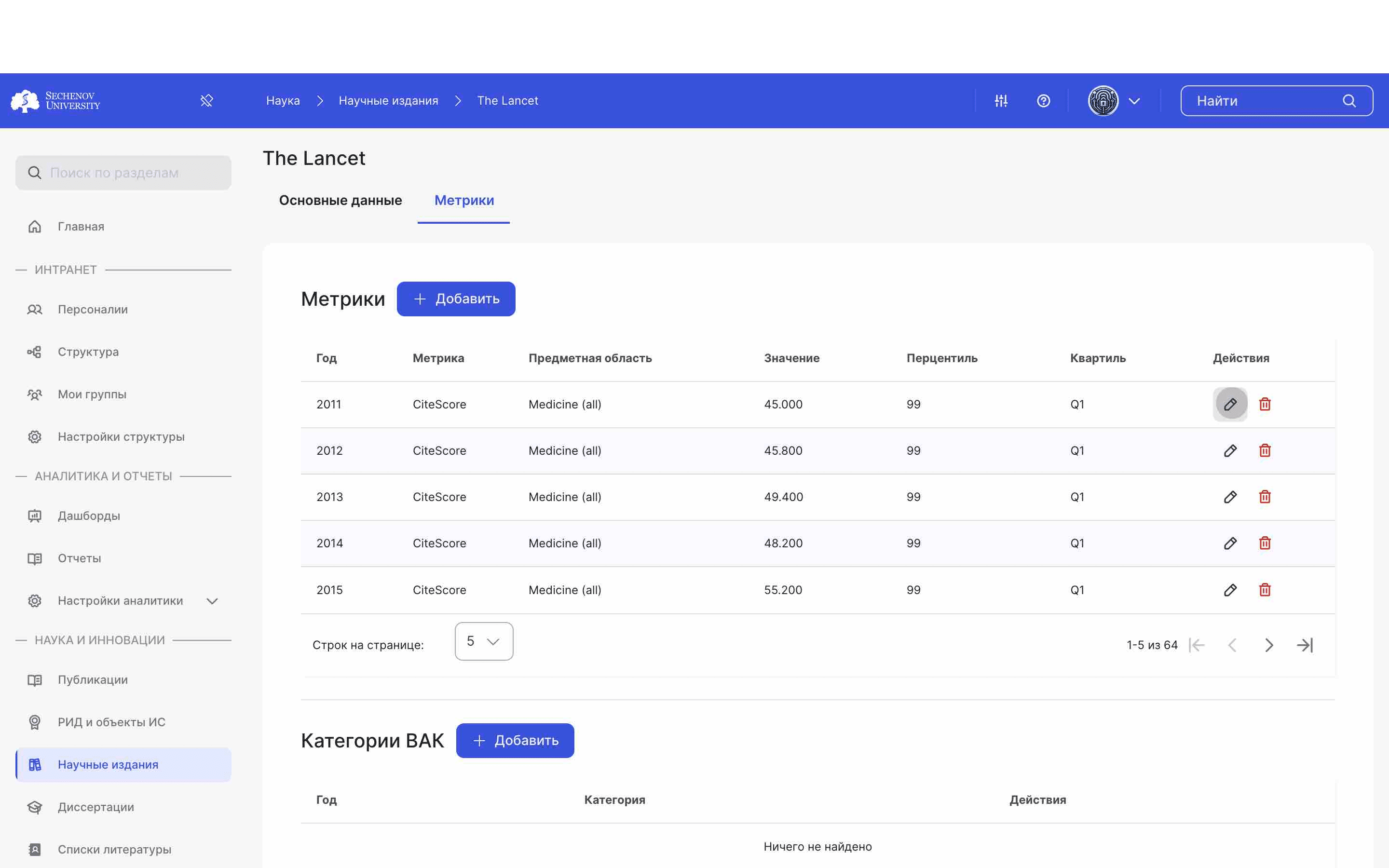Go to Наука breadcrumb
This screenshot has height=868, width=1389.
[x=283, y=101]
